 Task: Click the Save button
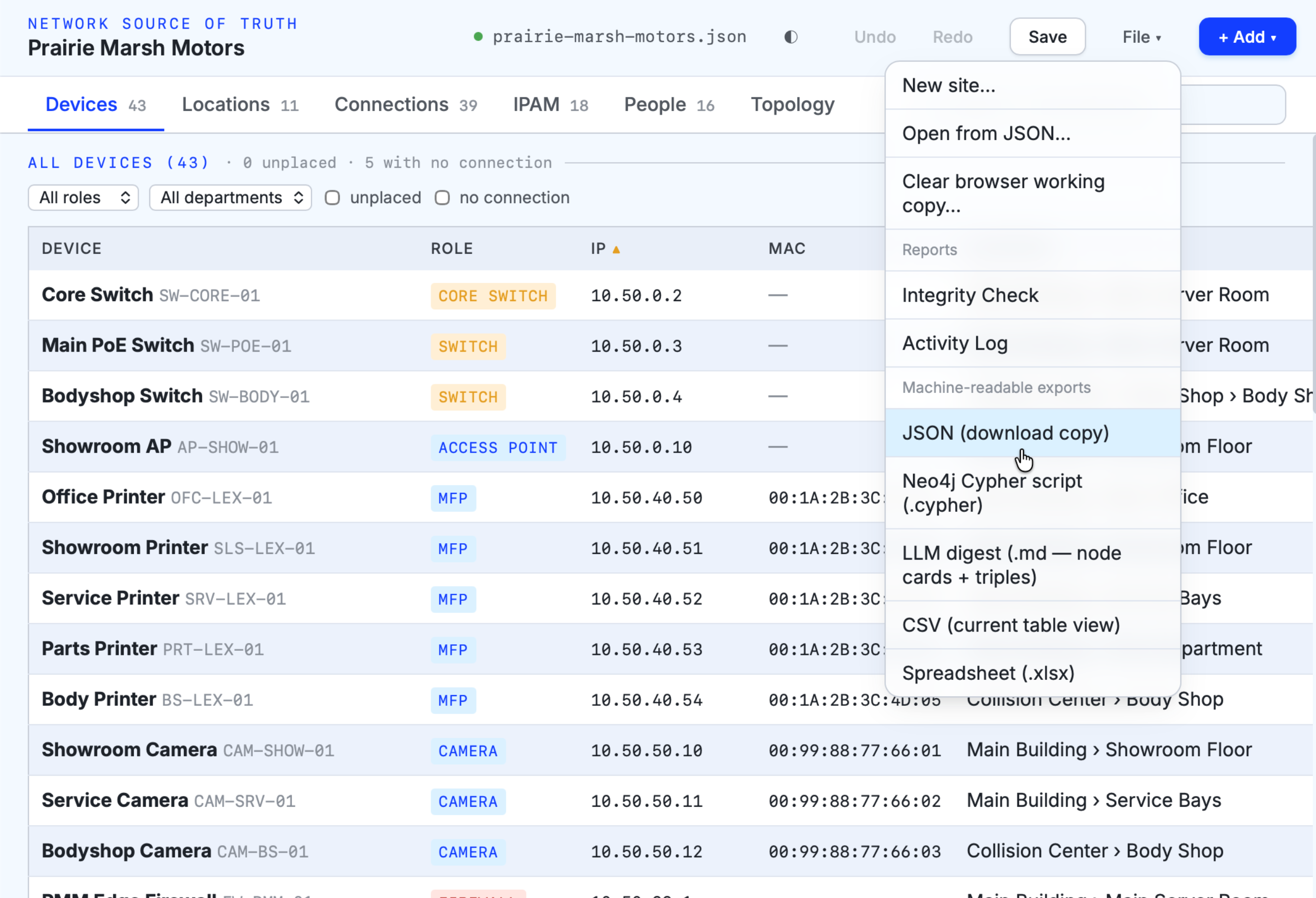(1048, 37)
